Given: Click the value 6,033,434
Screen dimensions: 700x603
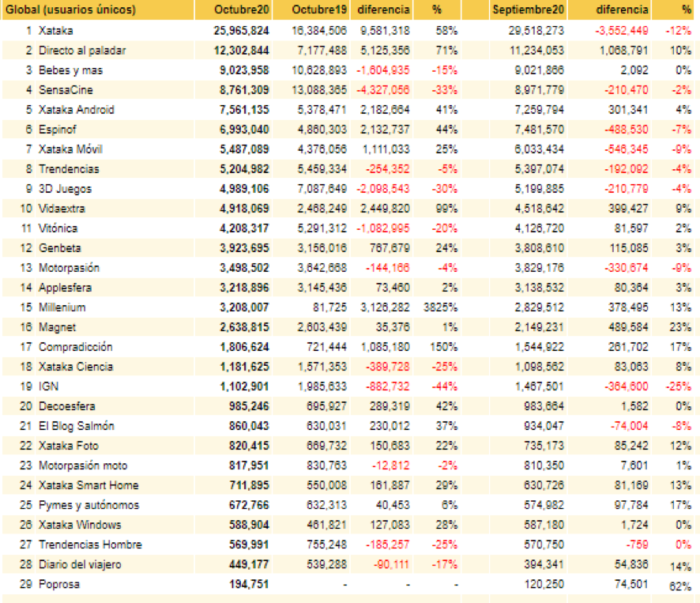Looking at the screenshot, I should [x=539, y=149].
